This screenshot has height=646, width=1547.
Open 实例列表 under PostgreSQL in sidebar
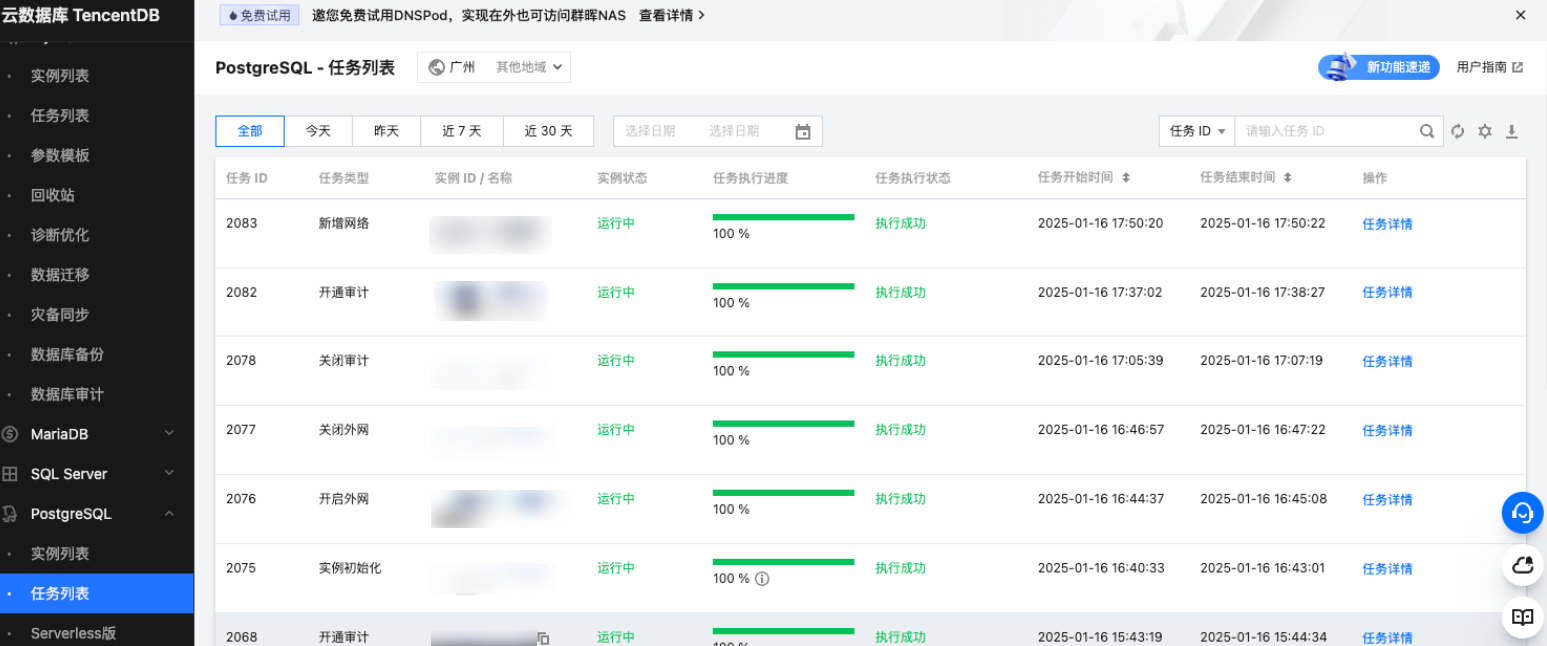pos(60,554)
